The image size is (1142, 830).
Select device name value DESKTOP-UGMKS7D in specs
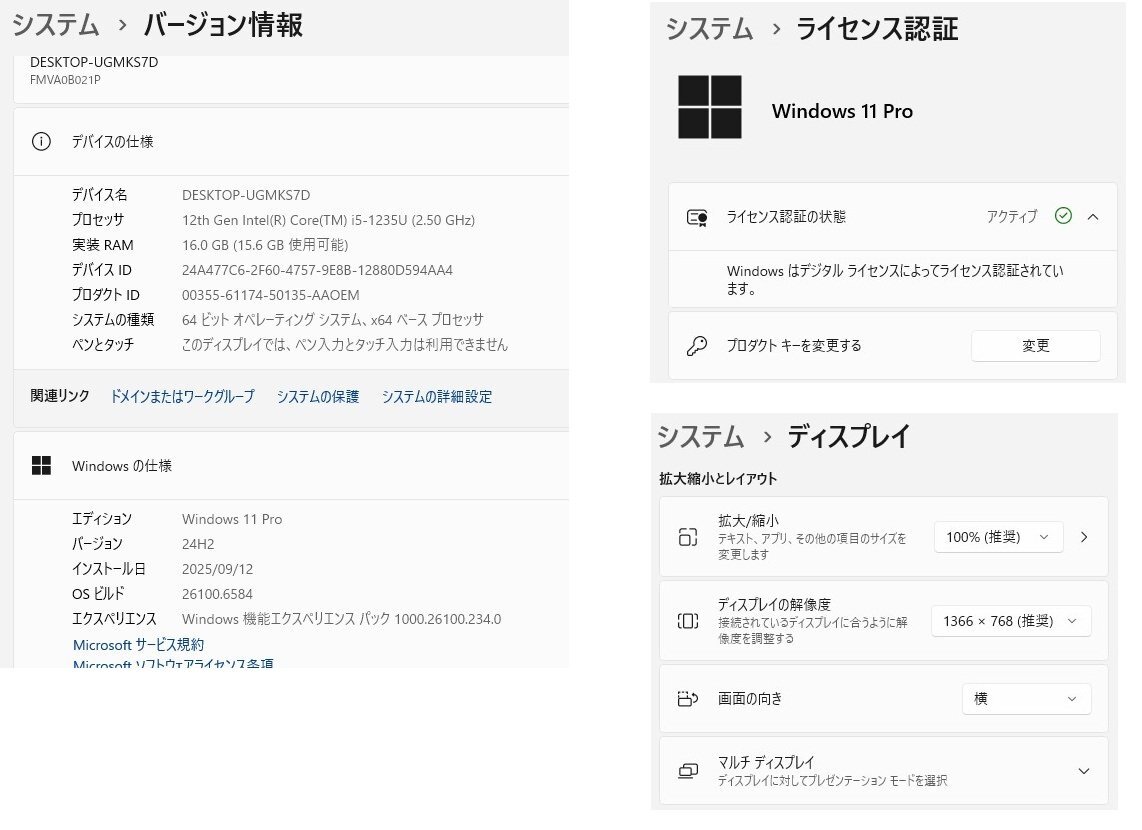246,195
